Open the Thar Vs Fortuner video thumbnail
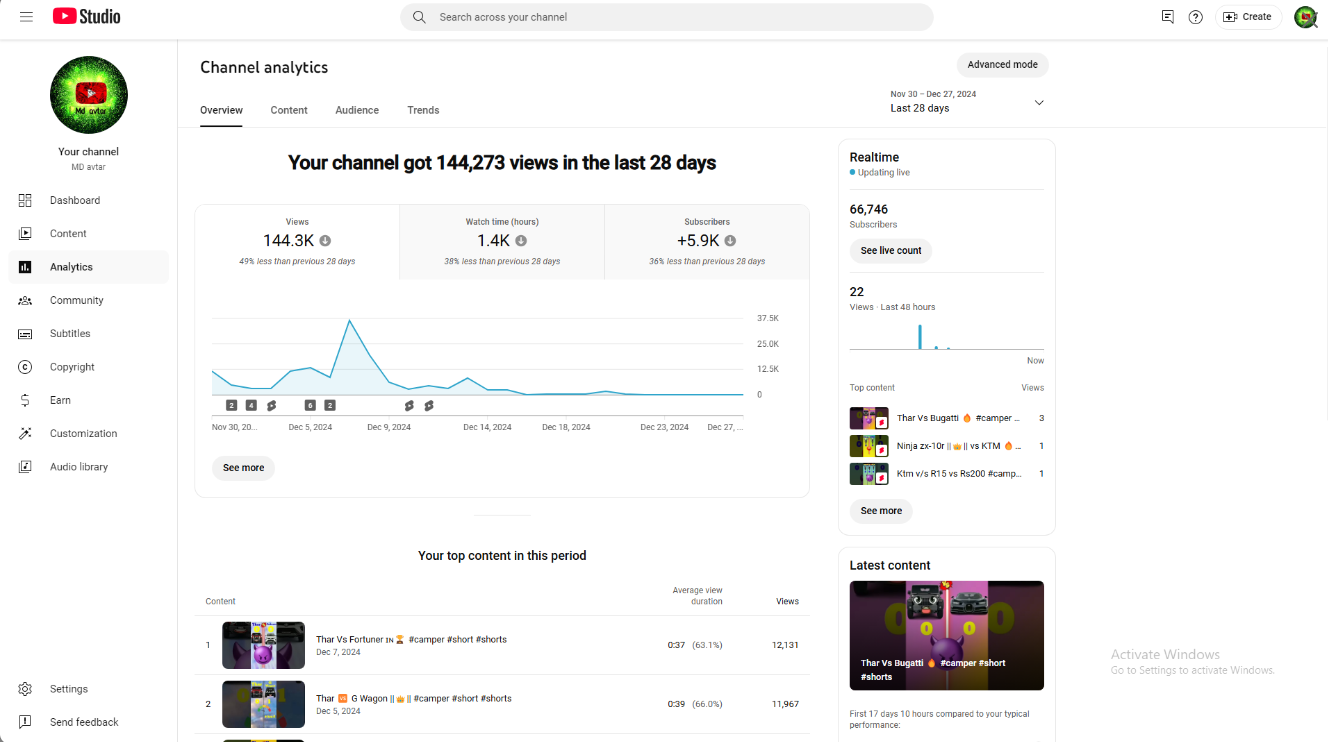The image size is (1328, 742). pos(263,645)
